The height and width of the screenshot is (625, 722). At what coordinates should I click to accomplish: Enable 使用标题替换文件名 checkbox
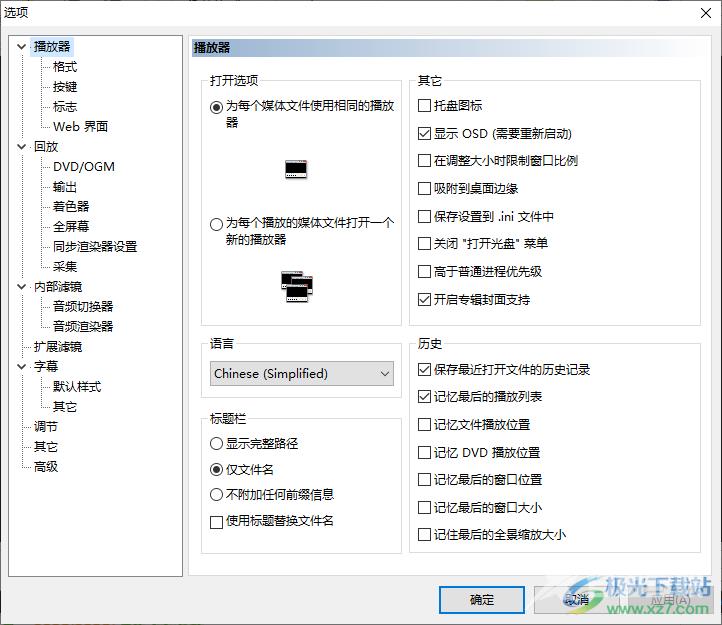pos(216,522)
